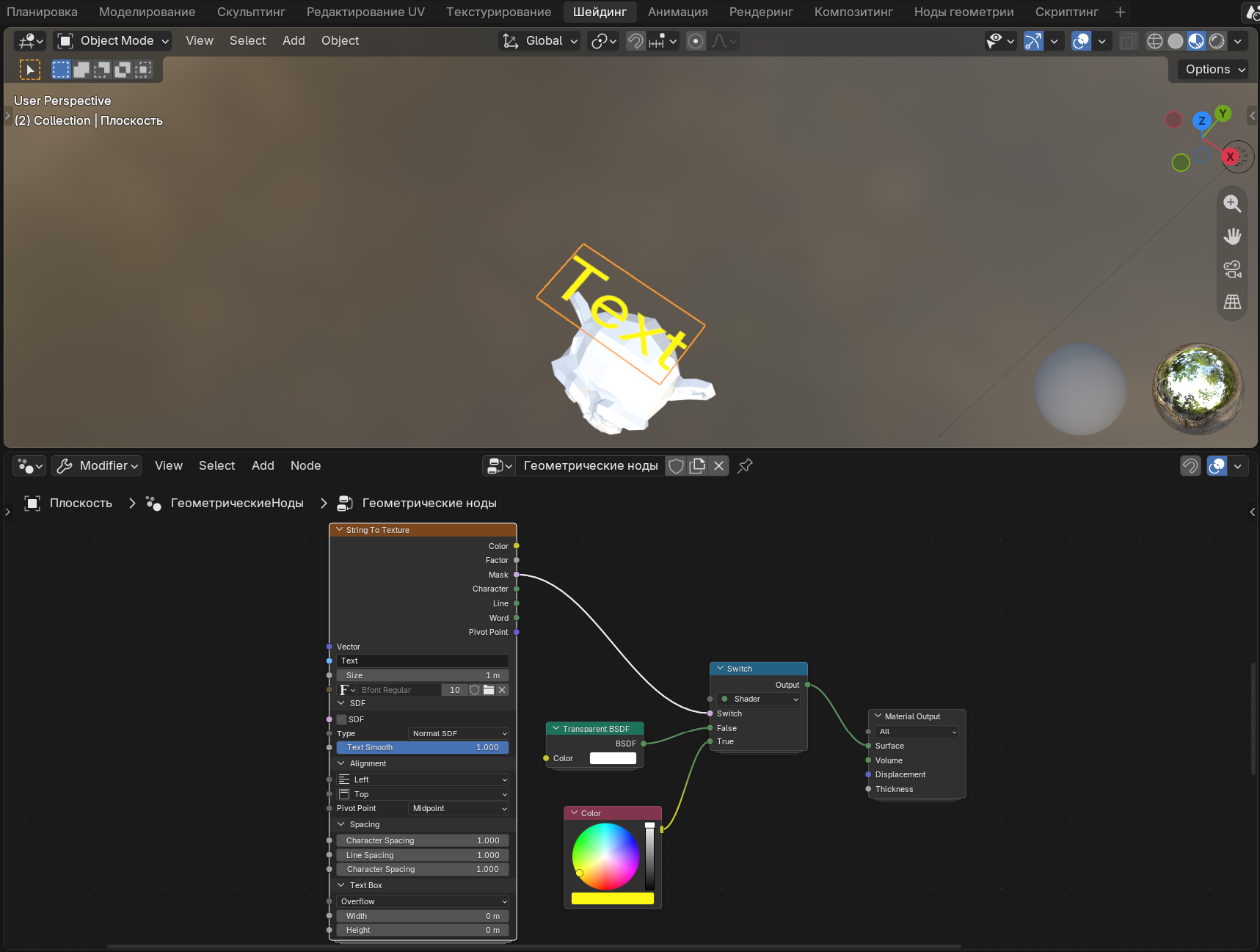Click the pin icon in node editor header
Viewport: 1260px width, 952px height.
[x=745, y=465]
